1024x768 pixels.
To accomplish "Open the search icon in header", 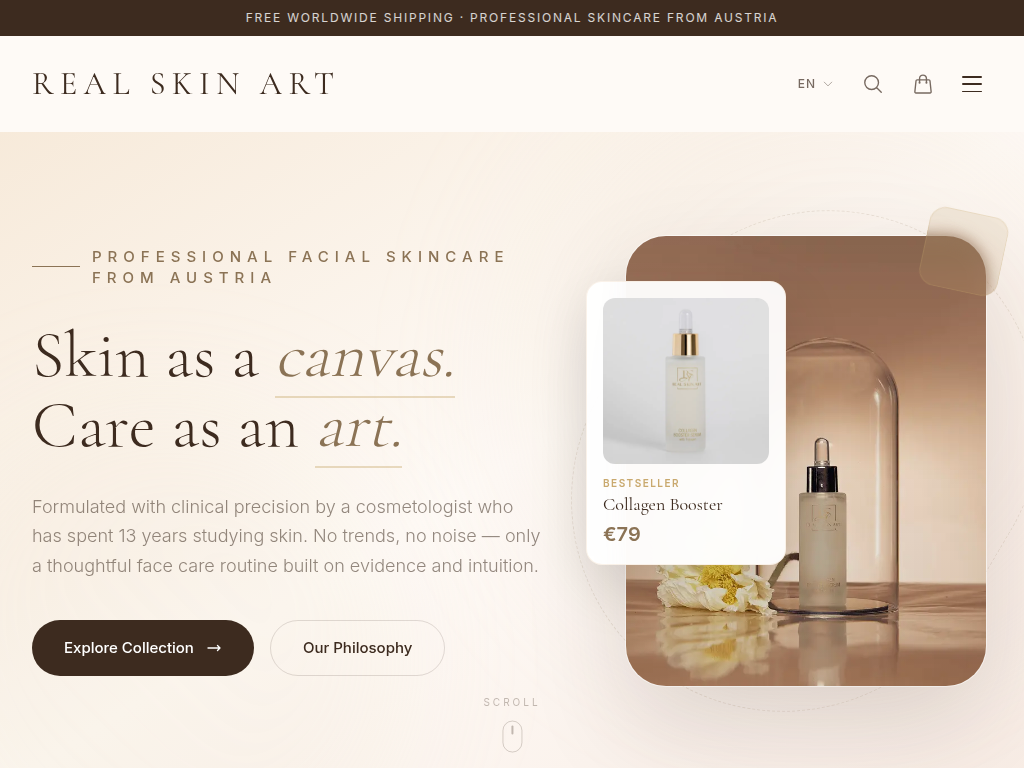I will click(873, 84).
